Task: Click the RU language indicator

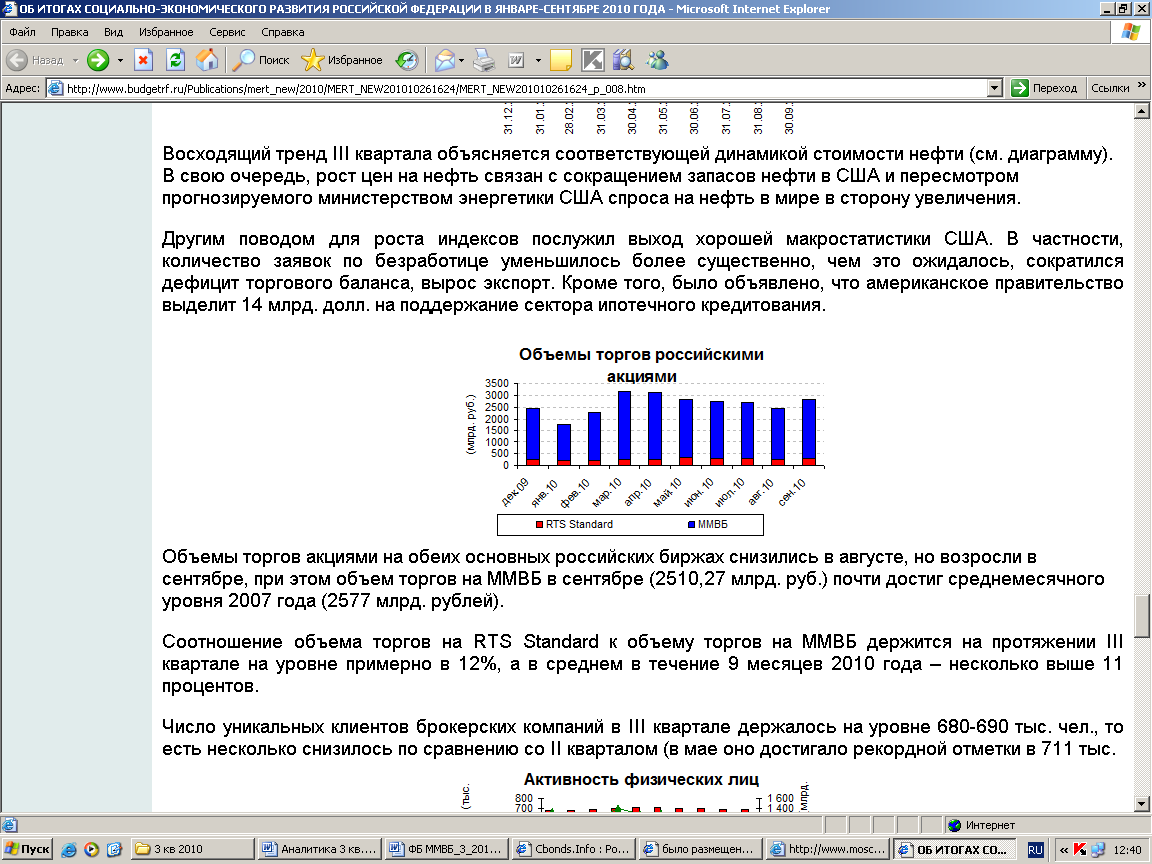Action: pyautogui.click(x=1034, y=849)
